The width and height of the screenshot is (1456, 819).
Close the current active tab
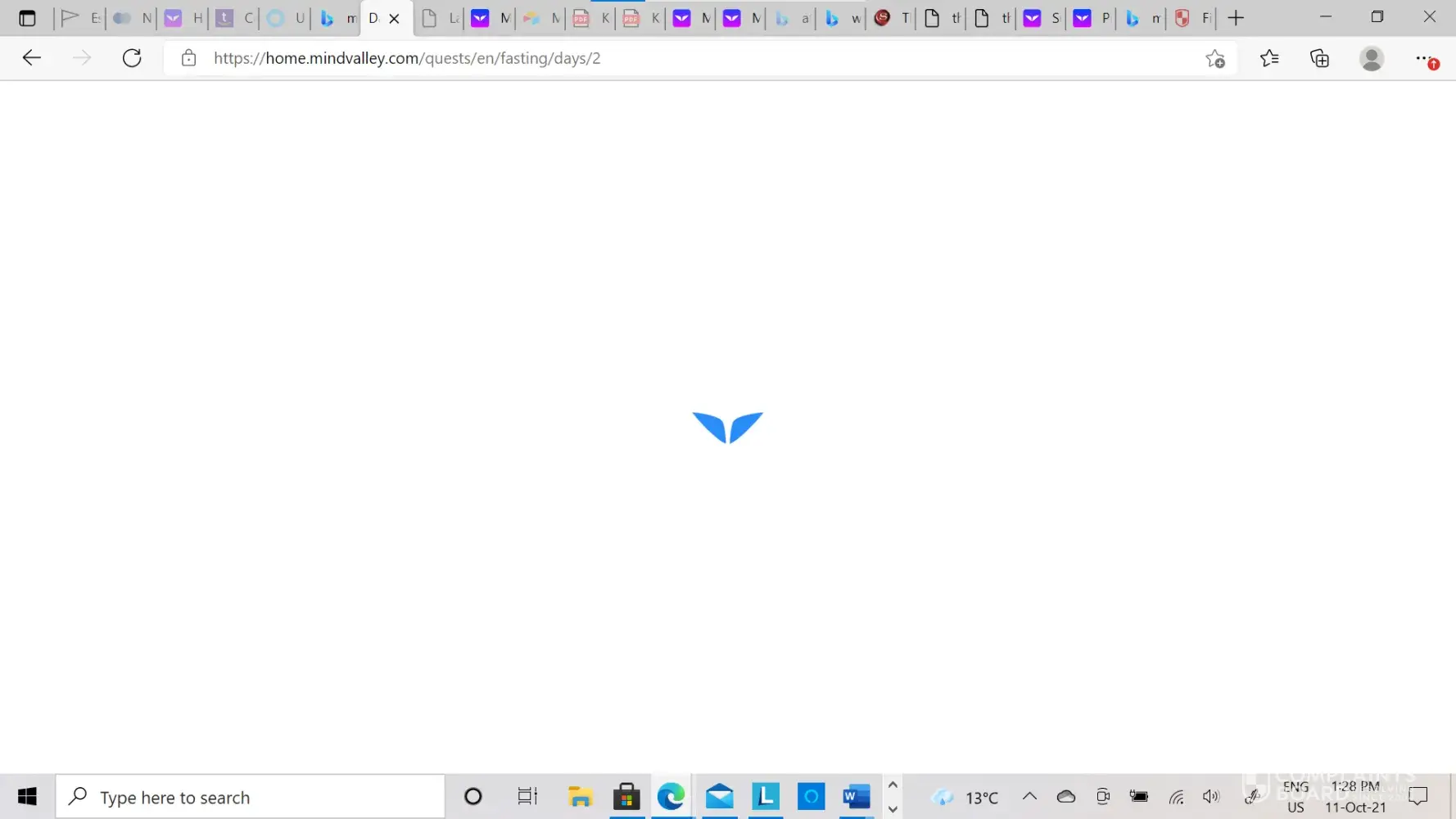coord(394,18)
